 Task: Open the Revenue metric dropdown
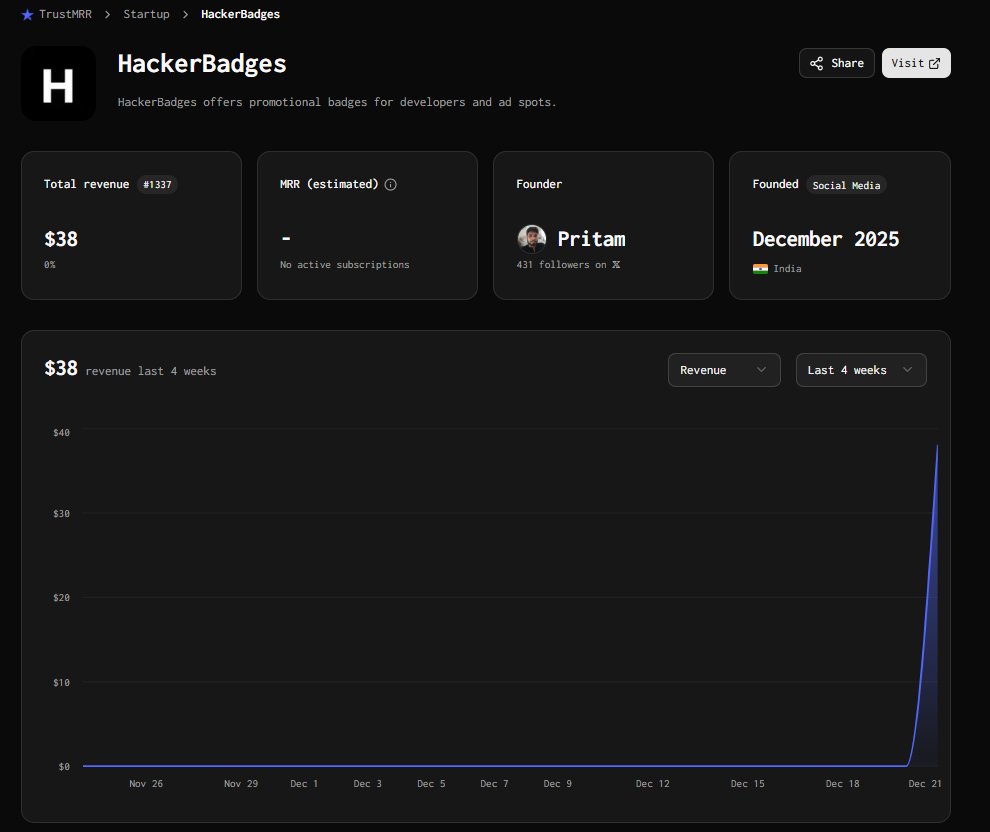point(724,370)
